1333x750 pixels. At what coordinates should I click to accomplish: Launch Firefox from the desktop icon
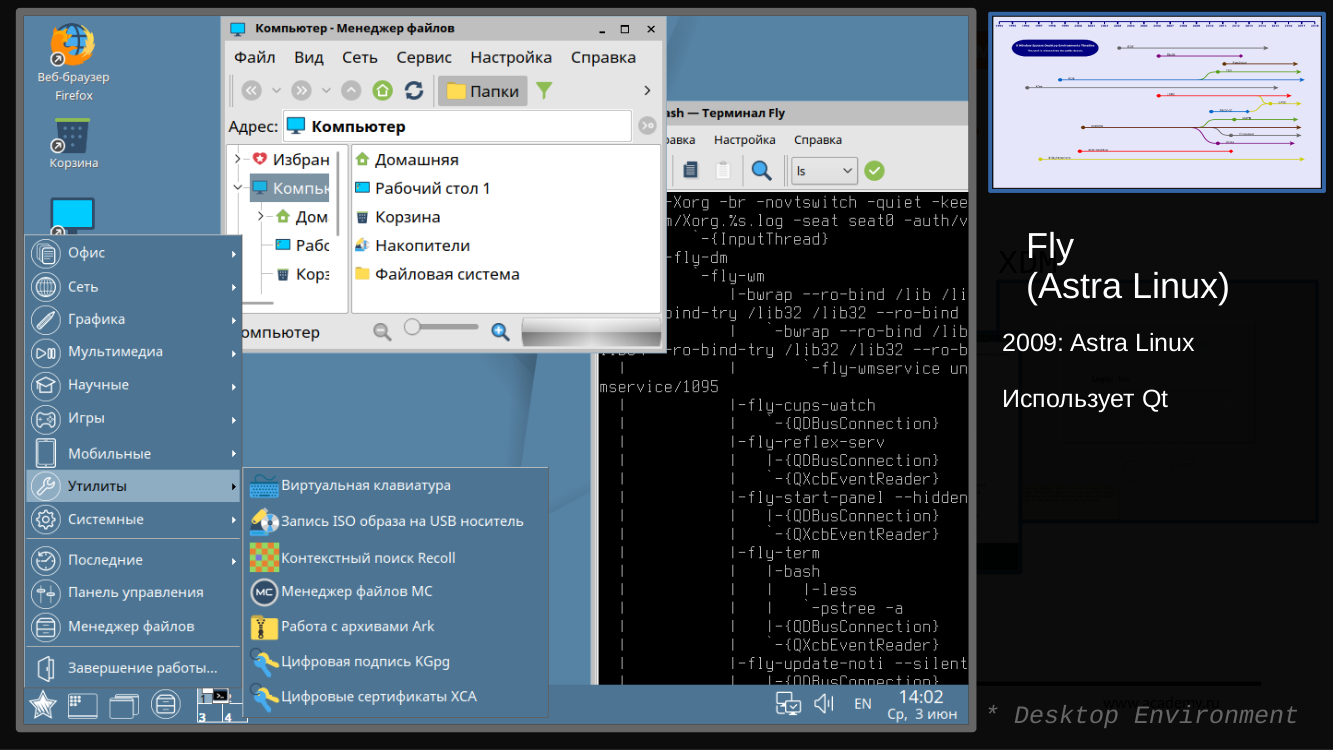coord(73,47)
